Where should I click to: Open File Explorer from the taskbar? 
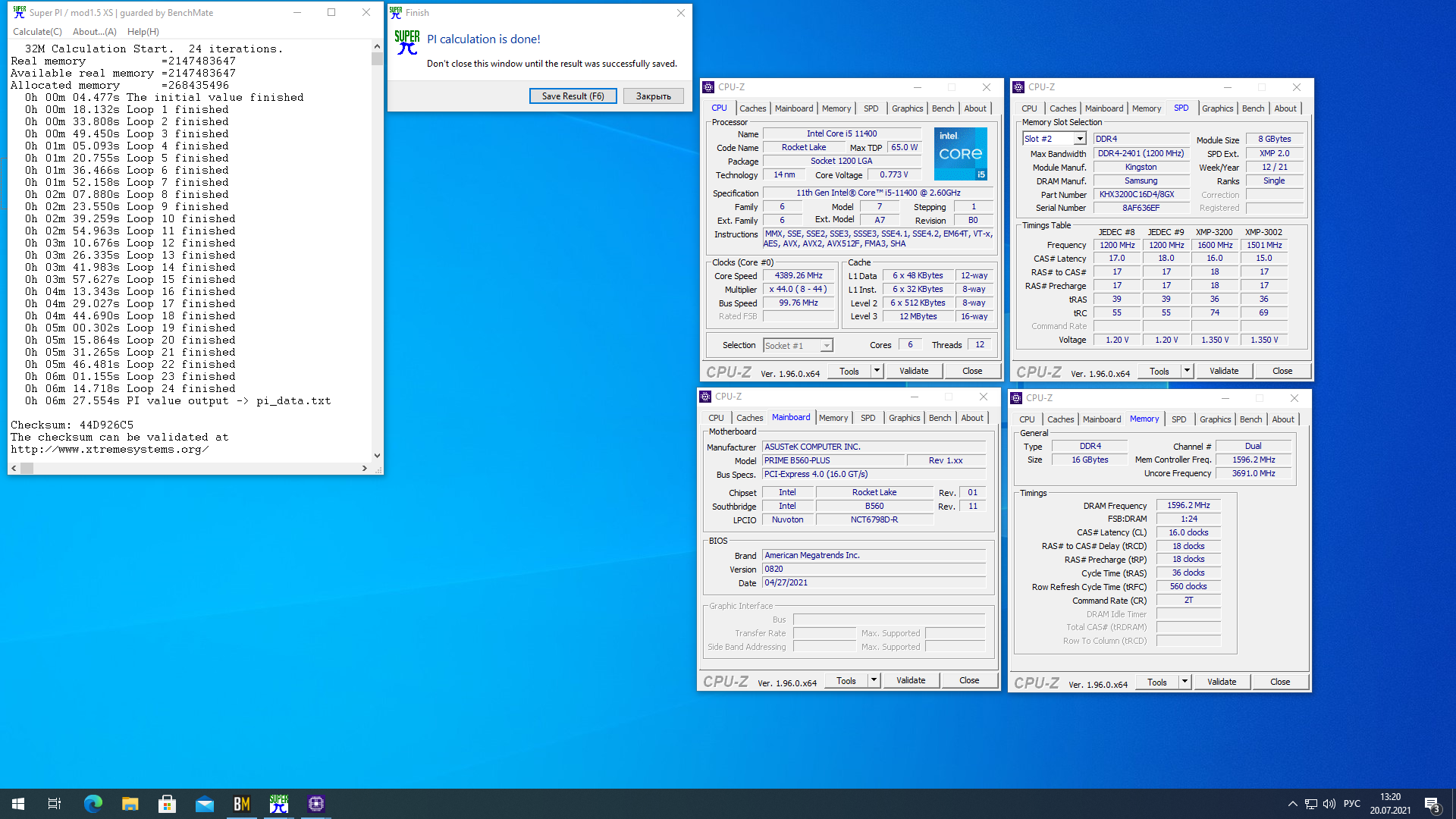[x=130, y=804]
